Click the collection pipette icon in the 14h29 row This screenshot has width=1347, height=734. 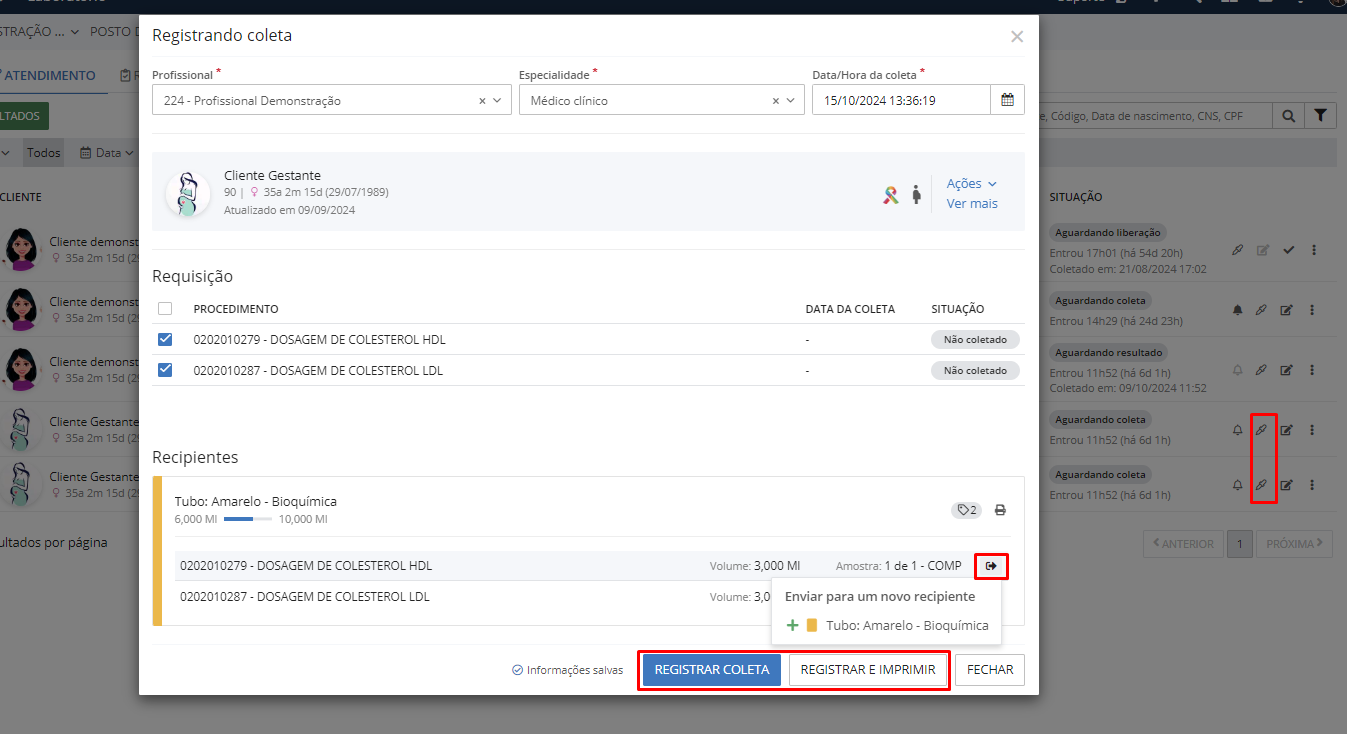[x=1262, y=310]
